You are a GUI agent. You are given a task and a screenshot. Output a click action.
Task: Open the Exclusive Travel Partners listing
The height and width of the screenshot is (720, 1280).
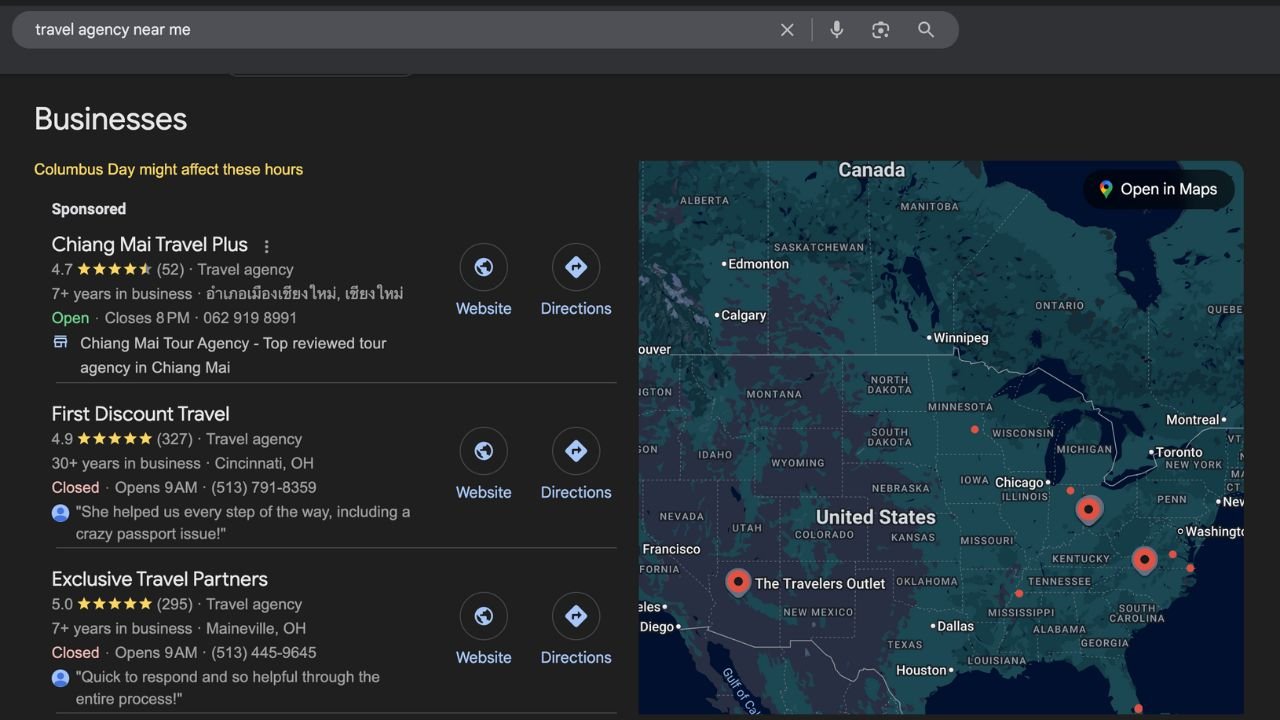tap(159, 579)
